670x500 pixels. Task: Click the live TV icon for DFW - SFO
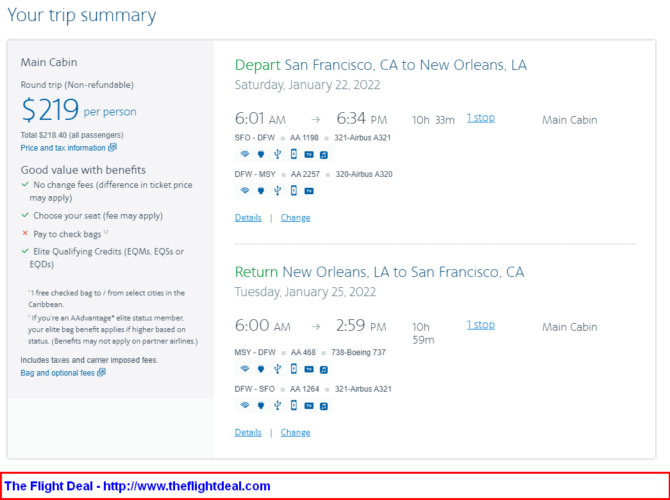pyautogui.click(x=309, y=405)
